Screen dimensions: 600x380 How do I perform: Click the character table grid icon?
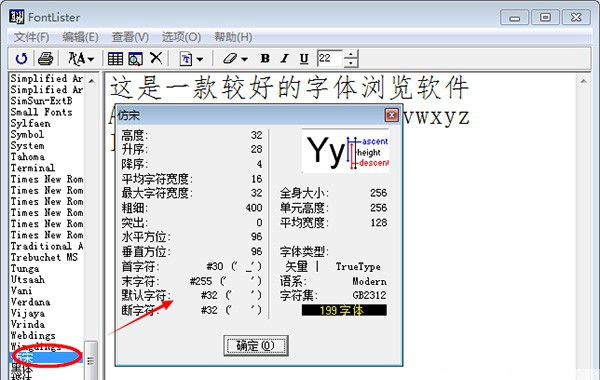click(115, 59)
